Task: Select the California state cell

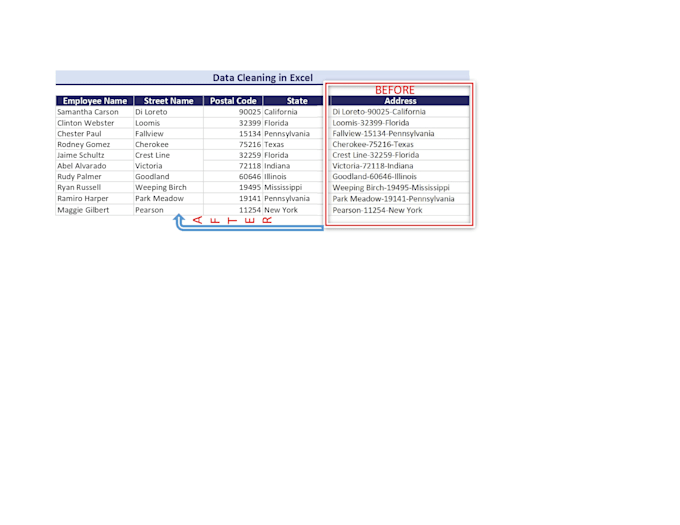Action: coord(293,112)
